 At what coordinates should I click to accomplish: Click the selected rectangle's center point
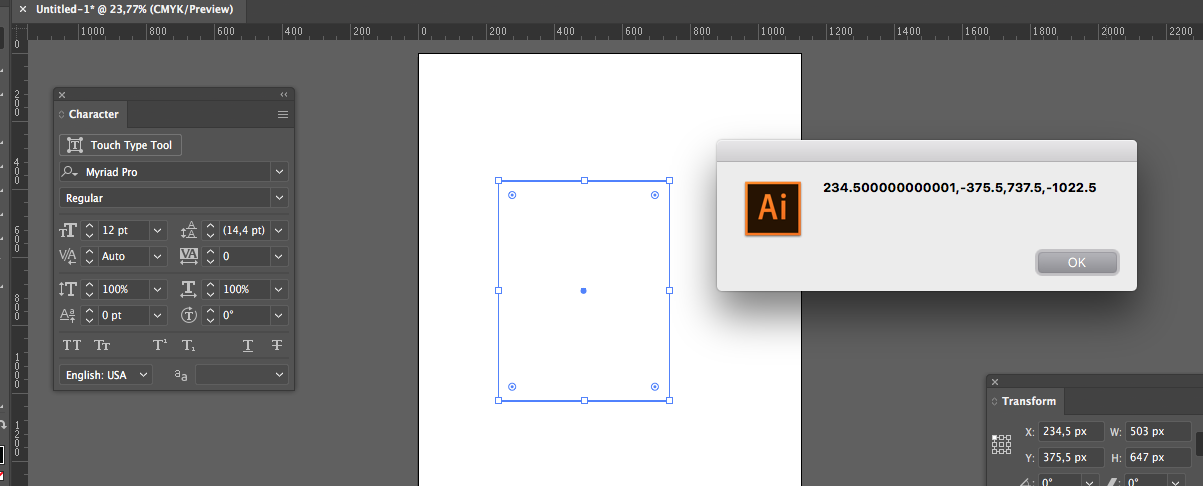click(584, 291)
